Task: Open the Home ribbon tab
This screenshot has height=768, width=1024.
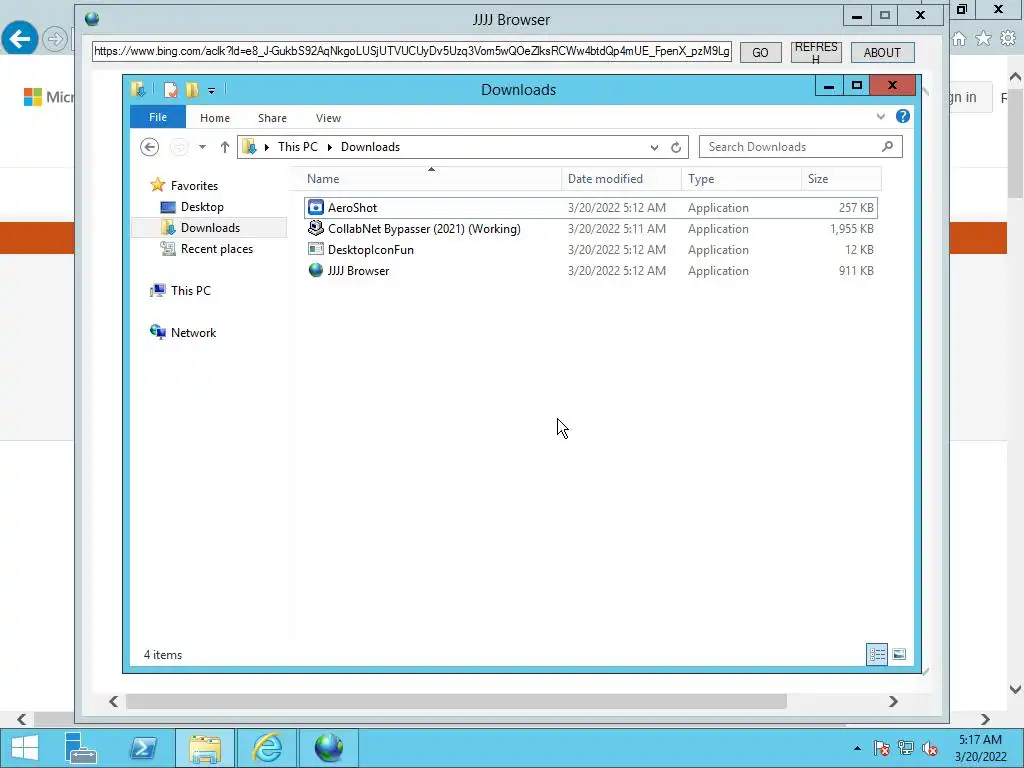Action: coord(215,118)
